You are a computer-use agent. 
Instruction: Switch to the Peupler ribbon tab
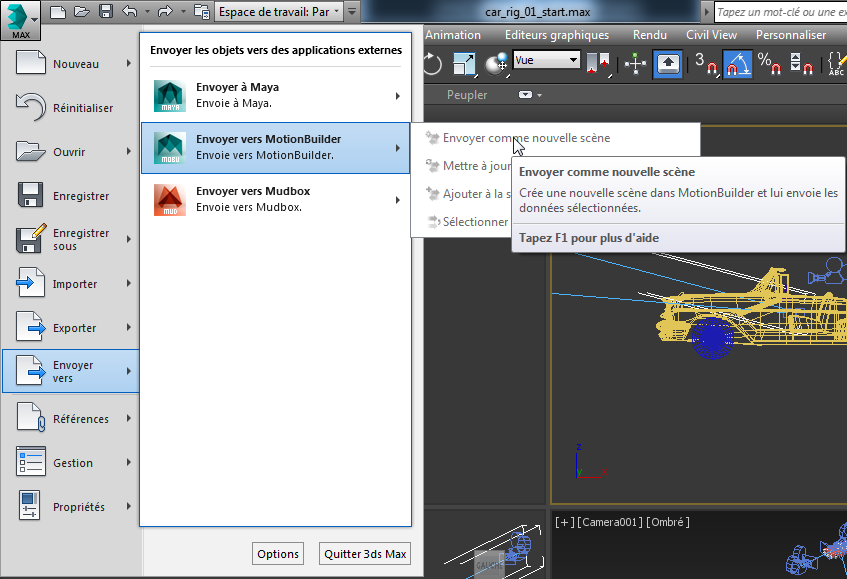467,95
